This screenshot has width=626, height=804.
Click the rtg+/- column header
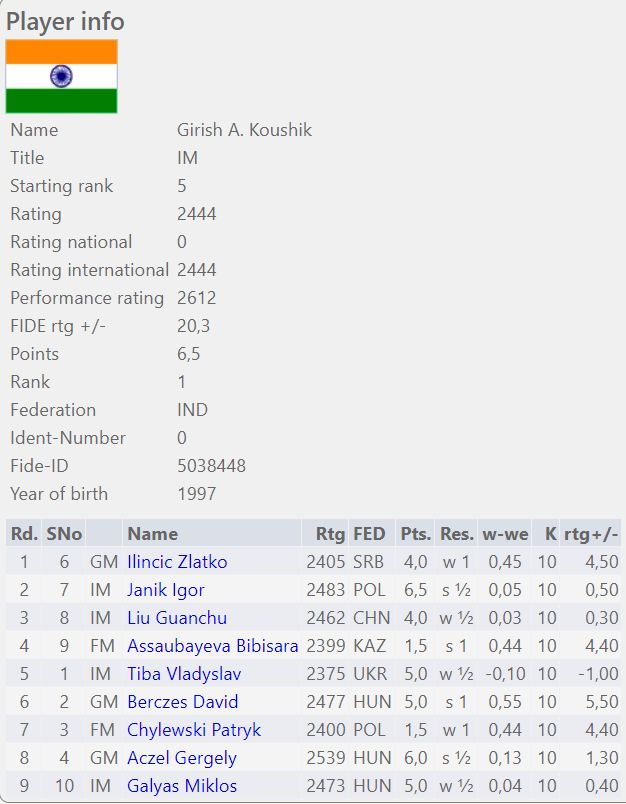(591, 534)
